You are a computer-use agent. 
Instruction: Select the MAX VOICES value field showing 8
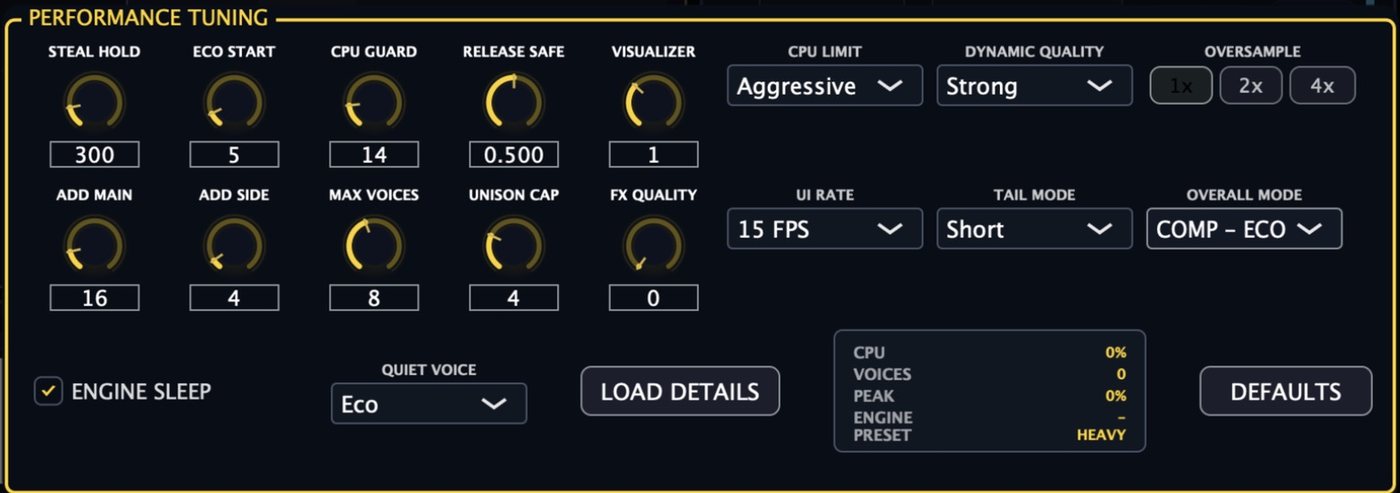click(x=374, y=297)
